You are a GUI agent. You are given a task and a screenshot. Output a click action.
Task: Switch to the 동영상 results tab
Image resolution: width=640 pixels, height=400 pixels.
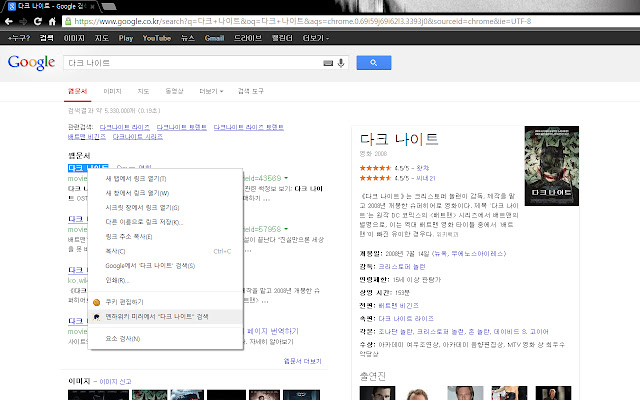(174, 91)
